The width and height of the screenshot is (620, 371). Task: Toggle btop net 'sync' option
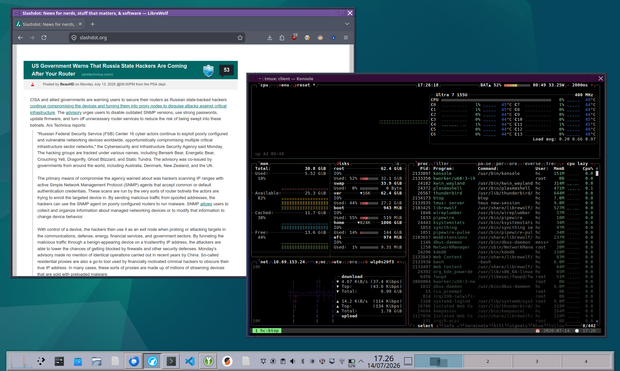[321, 262]
